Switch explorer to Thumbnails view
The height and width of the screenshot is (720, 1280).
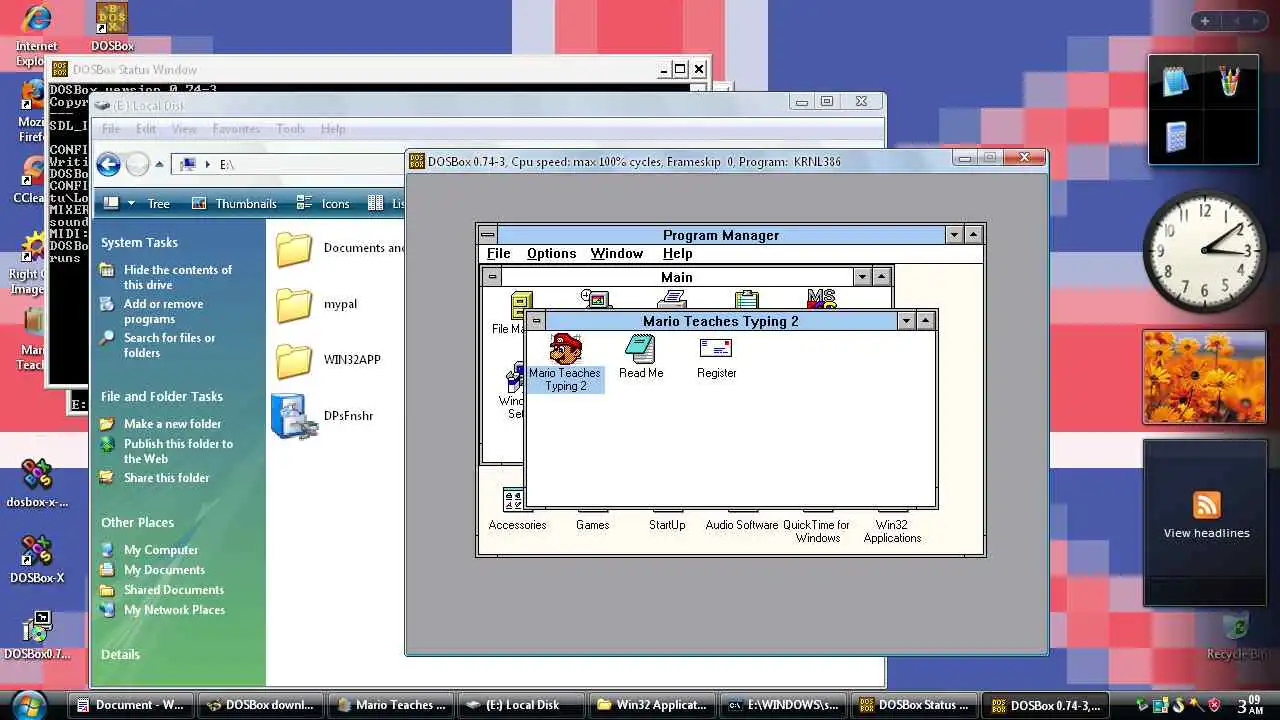235,203
